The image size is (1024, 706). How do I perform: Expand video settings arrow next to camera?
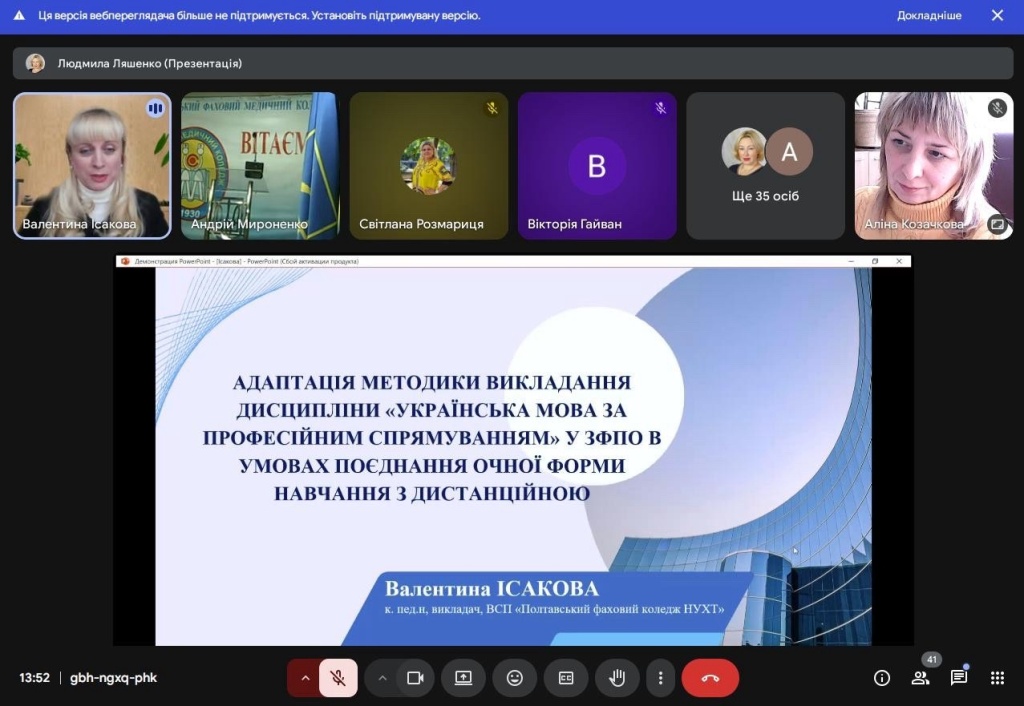tap(381, 678)
